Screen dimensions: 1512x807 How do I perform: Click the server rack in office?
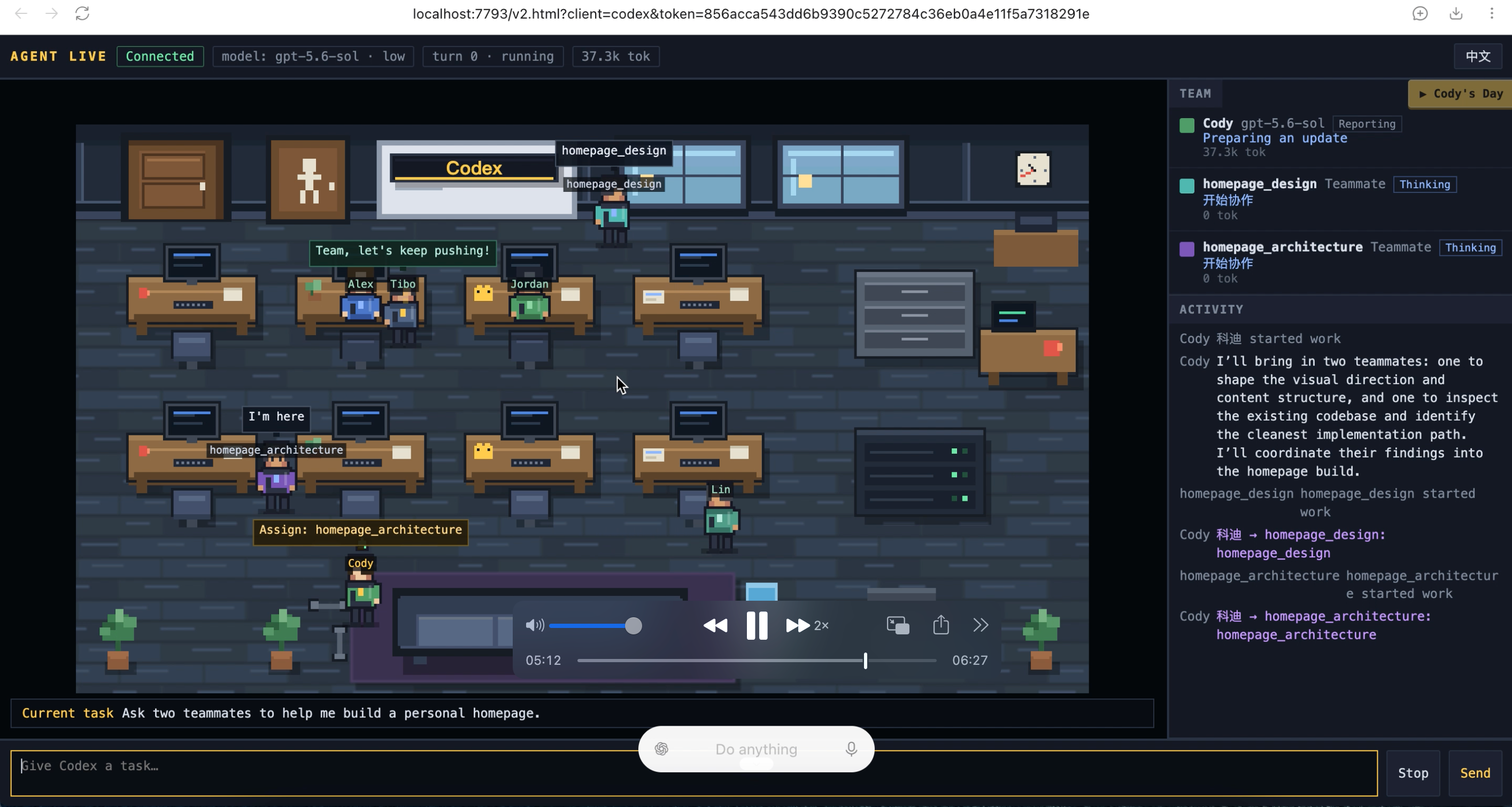click(x=920, y=472)
